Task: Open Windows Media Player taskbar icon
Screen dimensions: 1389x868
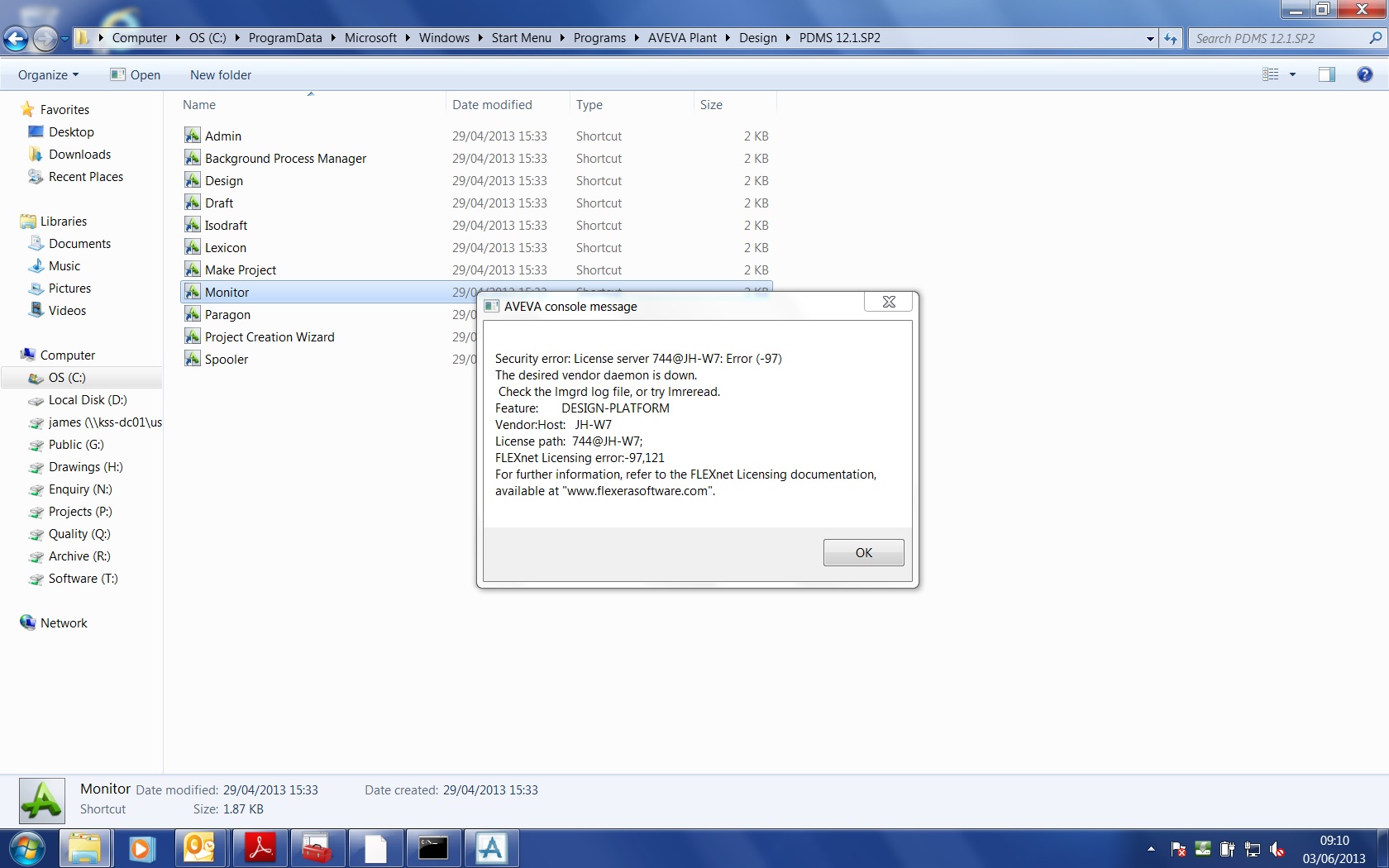Action: 141,848
